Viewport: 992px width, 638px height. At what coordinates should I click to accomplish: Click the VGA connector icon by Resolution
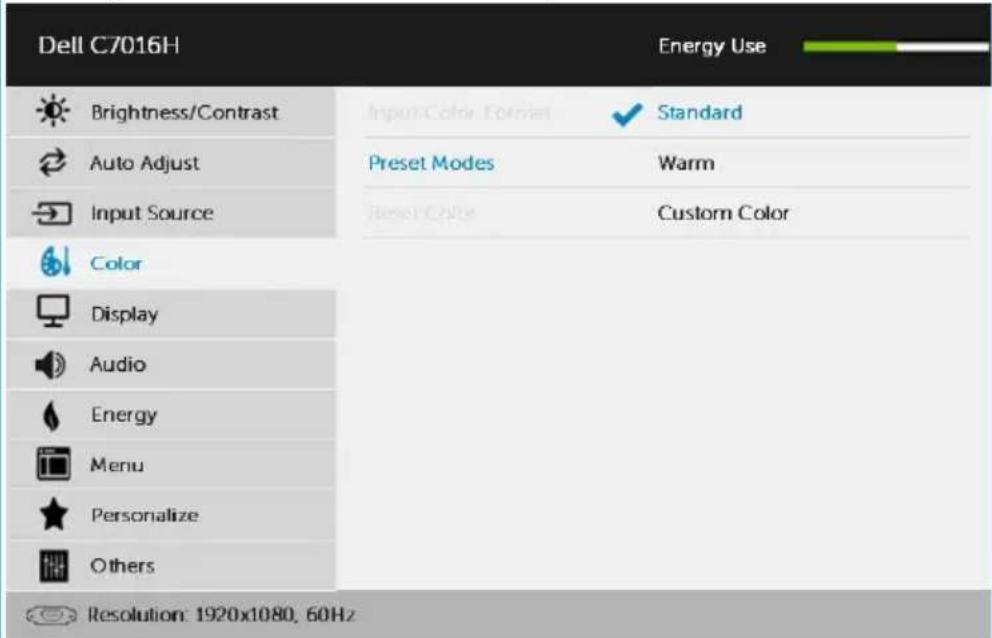(x=51, y=615)
